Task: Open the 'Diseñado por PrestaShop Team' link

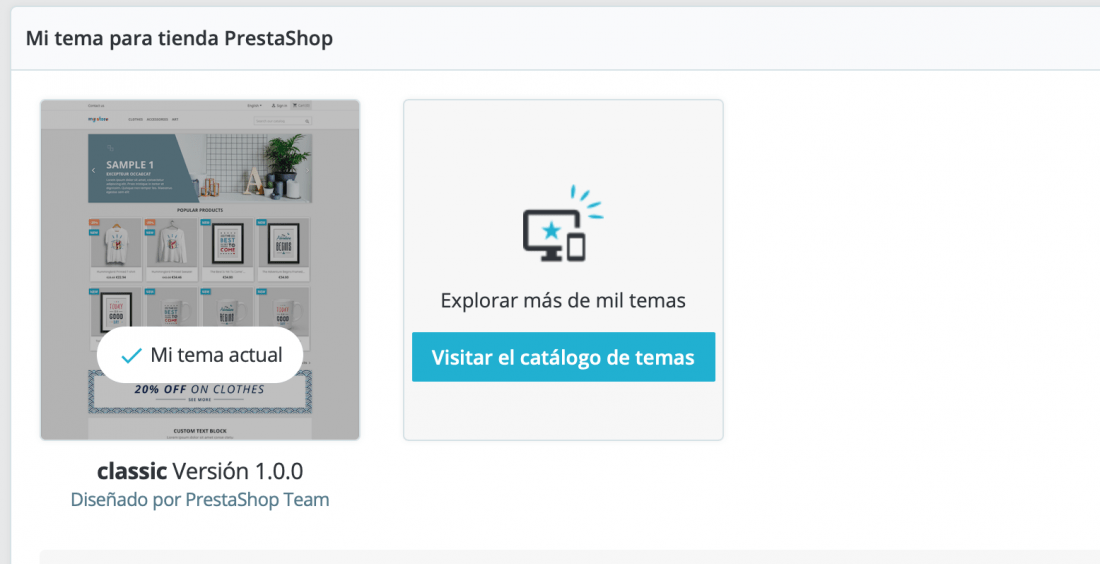Action: pos(200,499)
